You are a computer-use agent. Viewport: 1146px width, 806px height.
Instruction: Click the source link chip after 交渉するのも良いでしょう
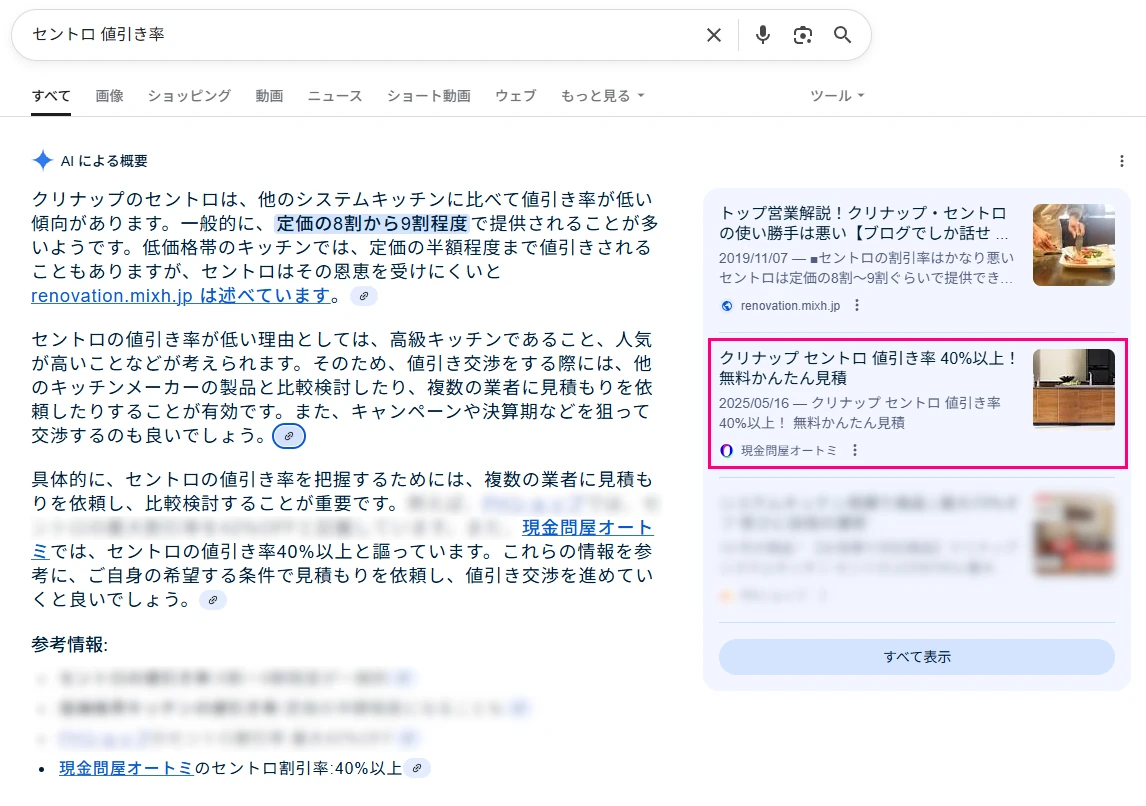[289, 436]
